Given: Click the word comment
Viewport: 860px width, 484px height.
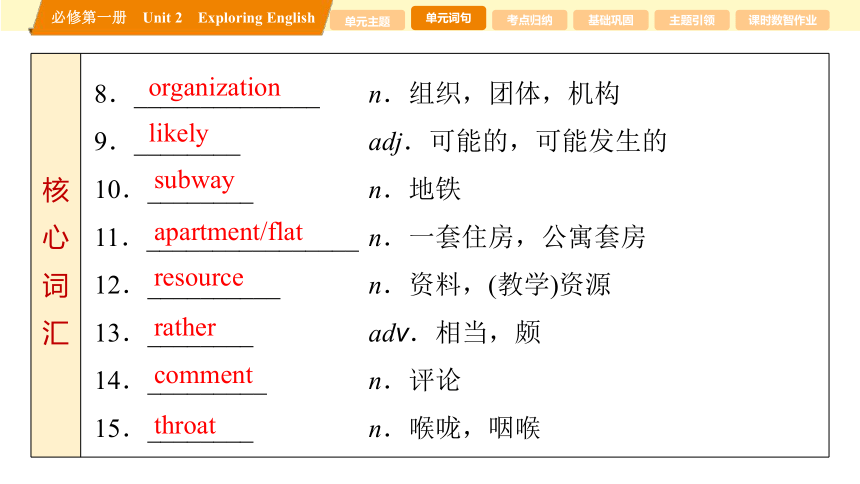Looking at the screenshot, I should [x=203, y=375].
